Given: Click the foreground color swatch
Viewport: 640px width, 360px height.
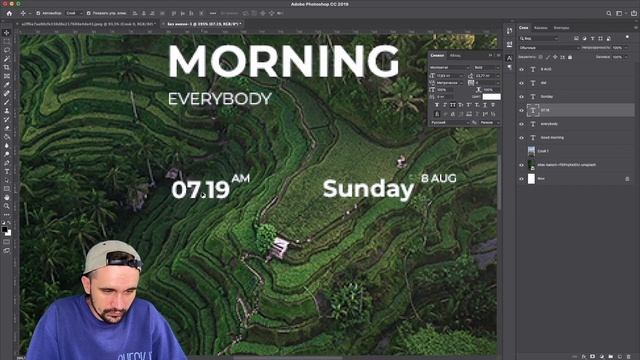Looking at the screenshot, I should pos(4,229).
